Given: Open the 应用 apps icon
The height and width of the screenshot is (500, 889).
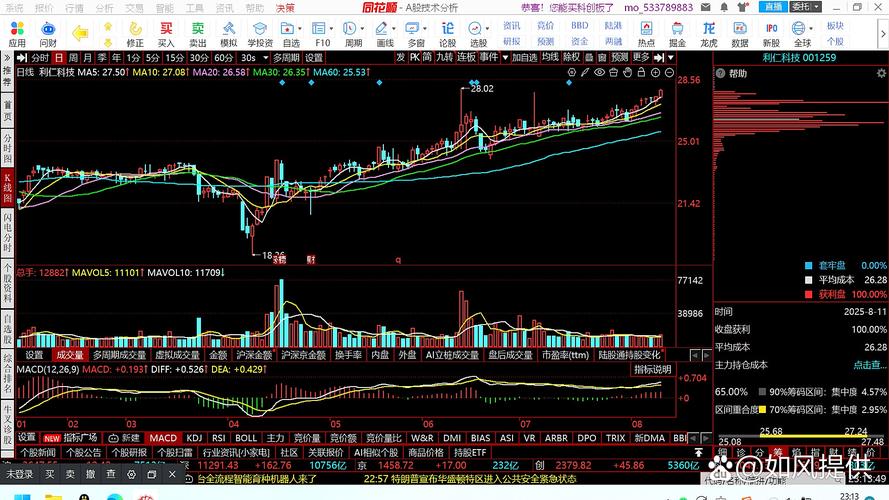Looking at the screenshot, I should [x=17, y=33].
